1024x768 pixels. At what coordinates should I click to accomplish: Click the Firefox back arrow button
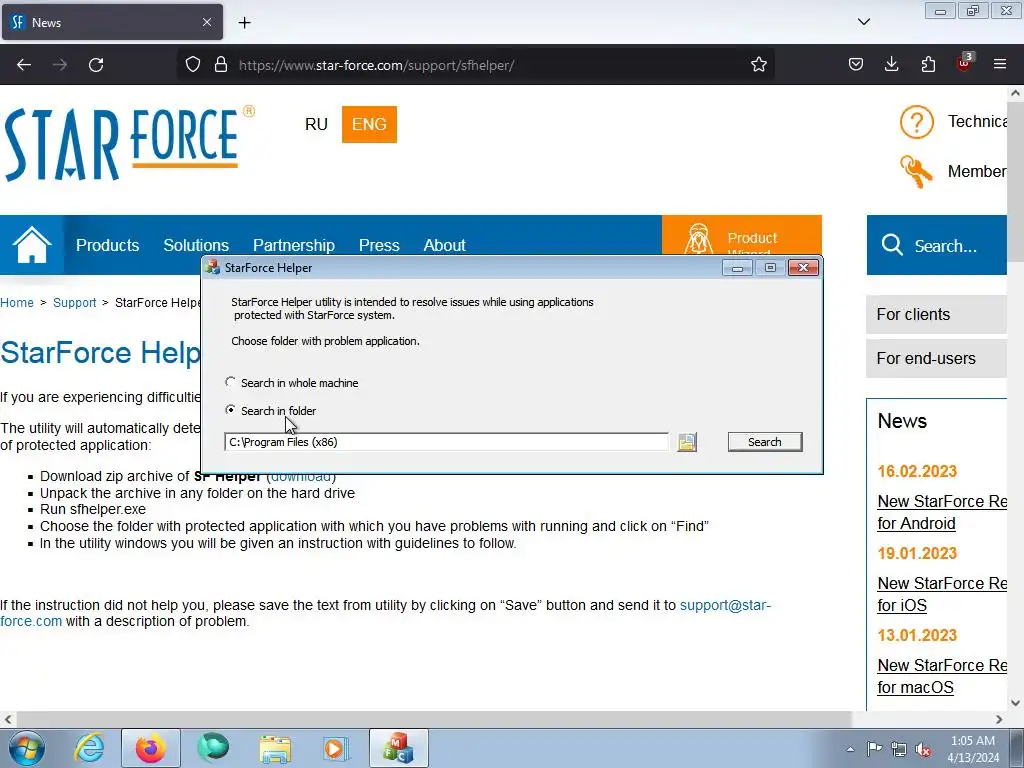click(24, 65)
